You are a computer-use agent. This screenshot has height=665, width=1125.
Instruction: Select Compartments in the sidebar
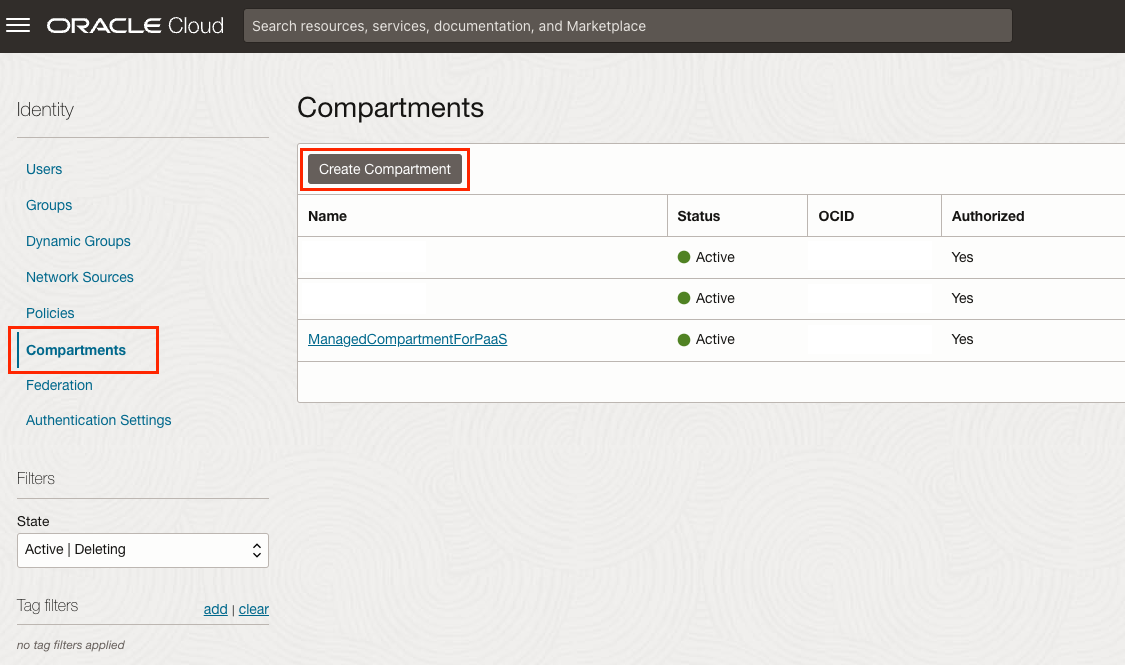point(76,350)
